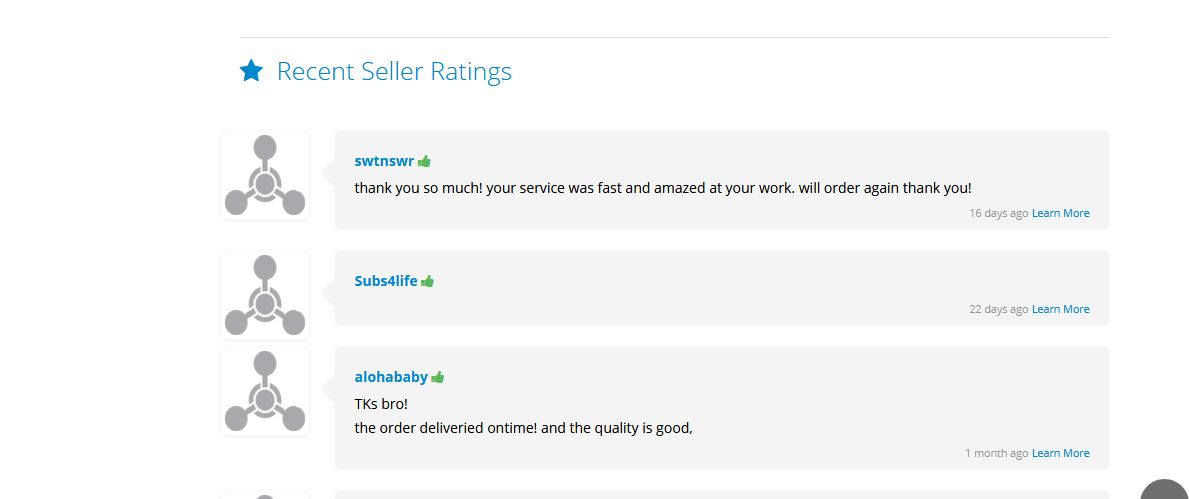
Task: Click swtnswr's "thank you so much" review text
Action: tap(662, 187)
